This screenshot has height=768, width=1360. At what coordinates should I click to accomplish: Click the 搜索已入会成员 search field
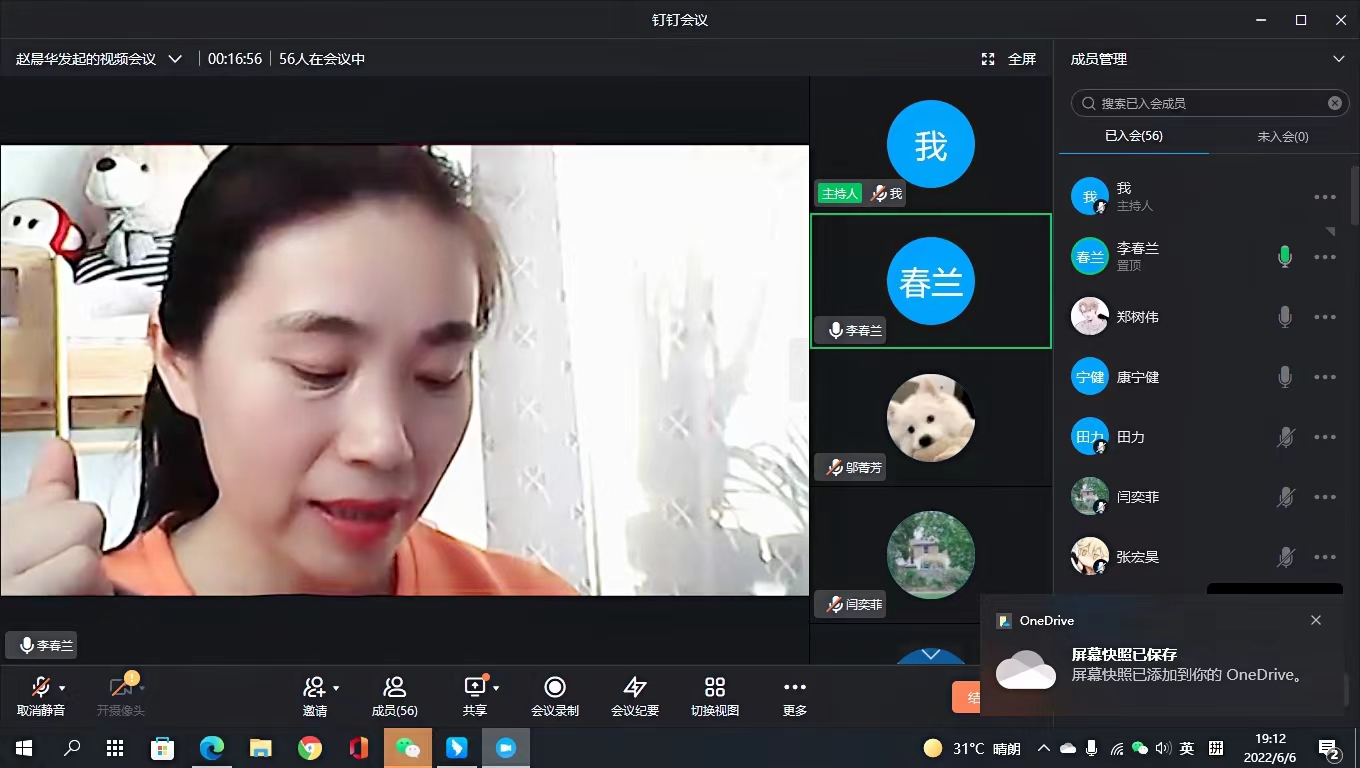1210,103
